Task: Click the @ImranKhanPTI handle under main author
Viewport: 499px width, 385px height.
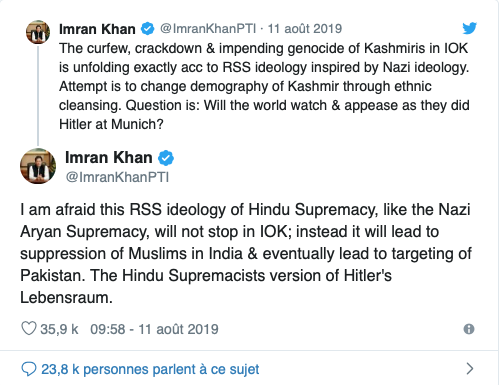Action: tap(117, 177)
